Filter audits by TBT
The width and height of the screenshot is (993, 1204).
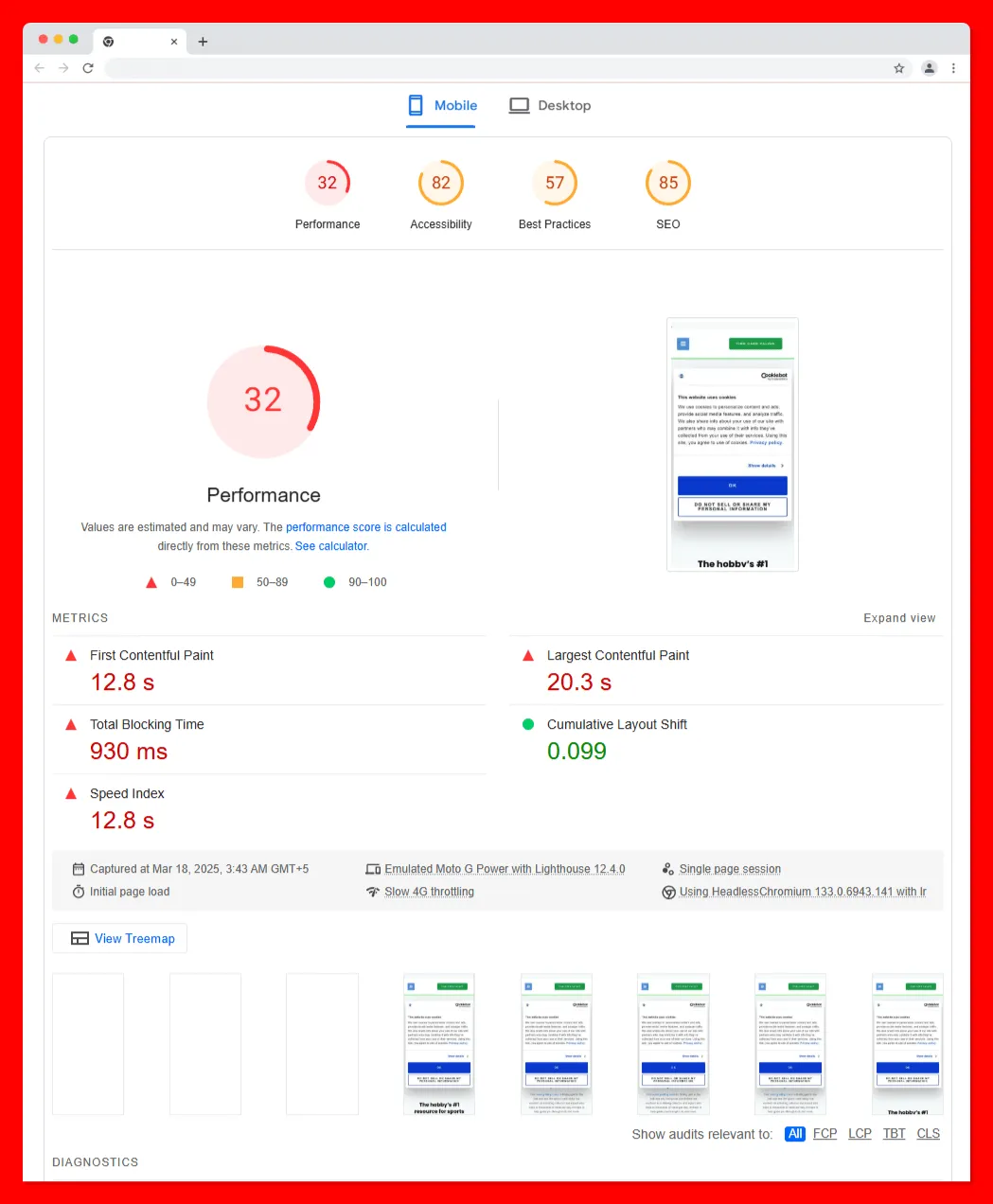click(x=895, y=1134)
